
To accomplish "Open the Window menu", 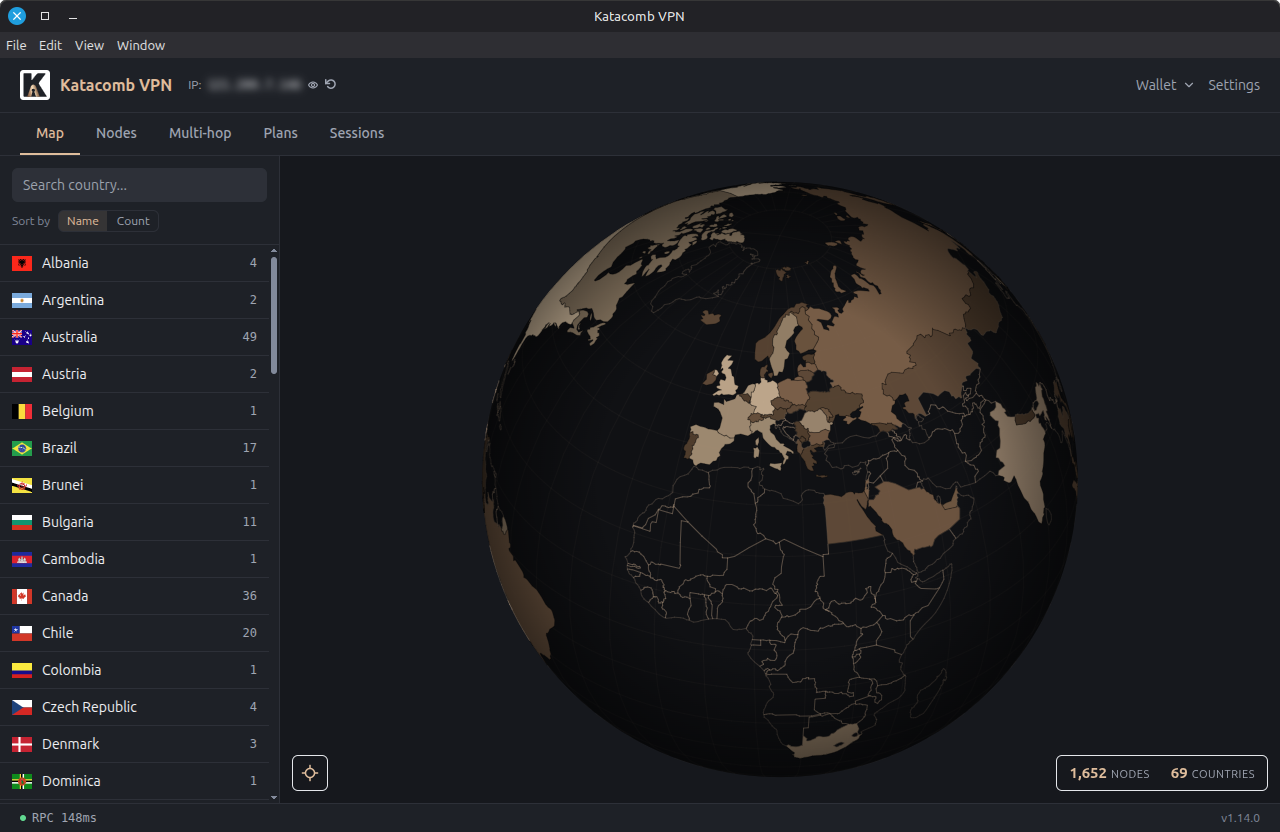I will point(141,45).
